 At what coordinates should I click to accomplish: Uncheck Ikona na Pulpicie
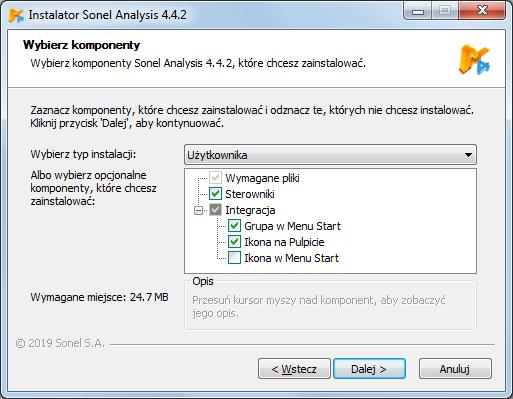pos(234,242)
